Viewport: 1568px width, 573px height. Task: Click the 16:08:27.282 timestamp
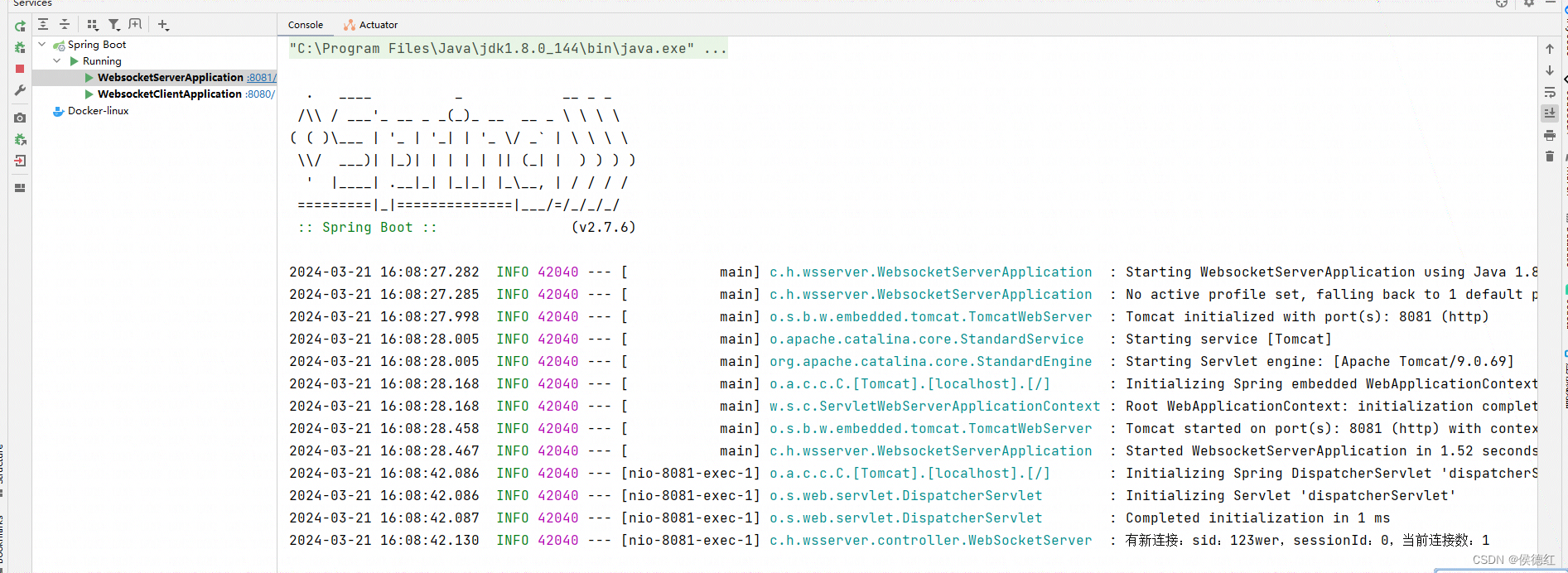pyautogui.click(x=430, y=272)
